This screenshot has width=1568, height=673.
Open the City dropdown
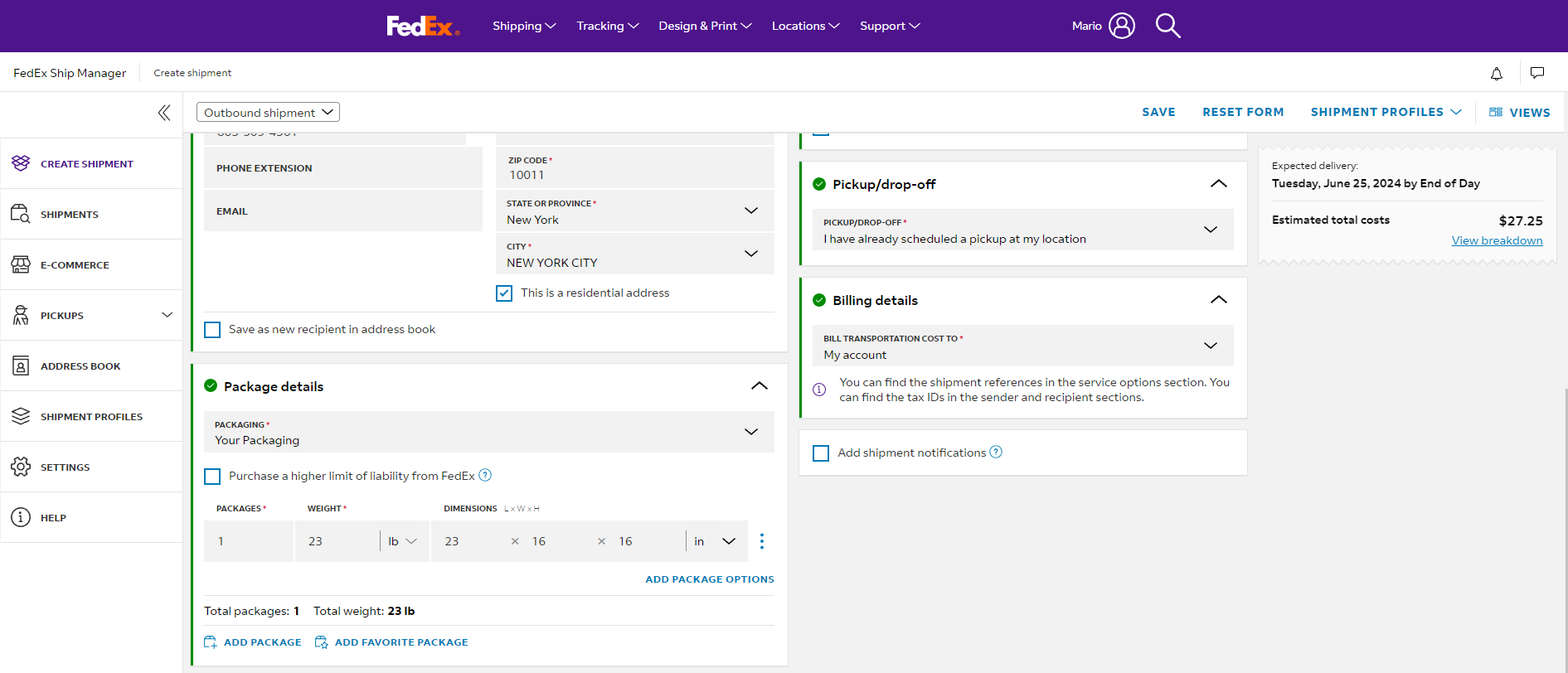click(x=635, y=254)
